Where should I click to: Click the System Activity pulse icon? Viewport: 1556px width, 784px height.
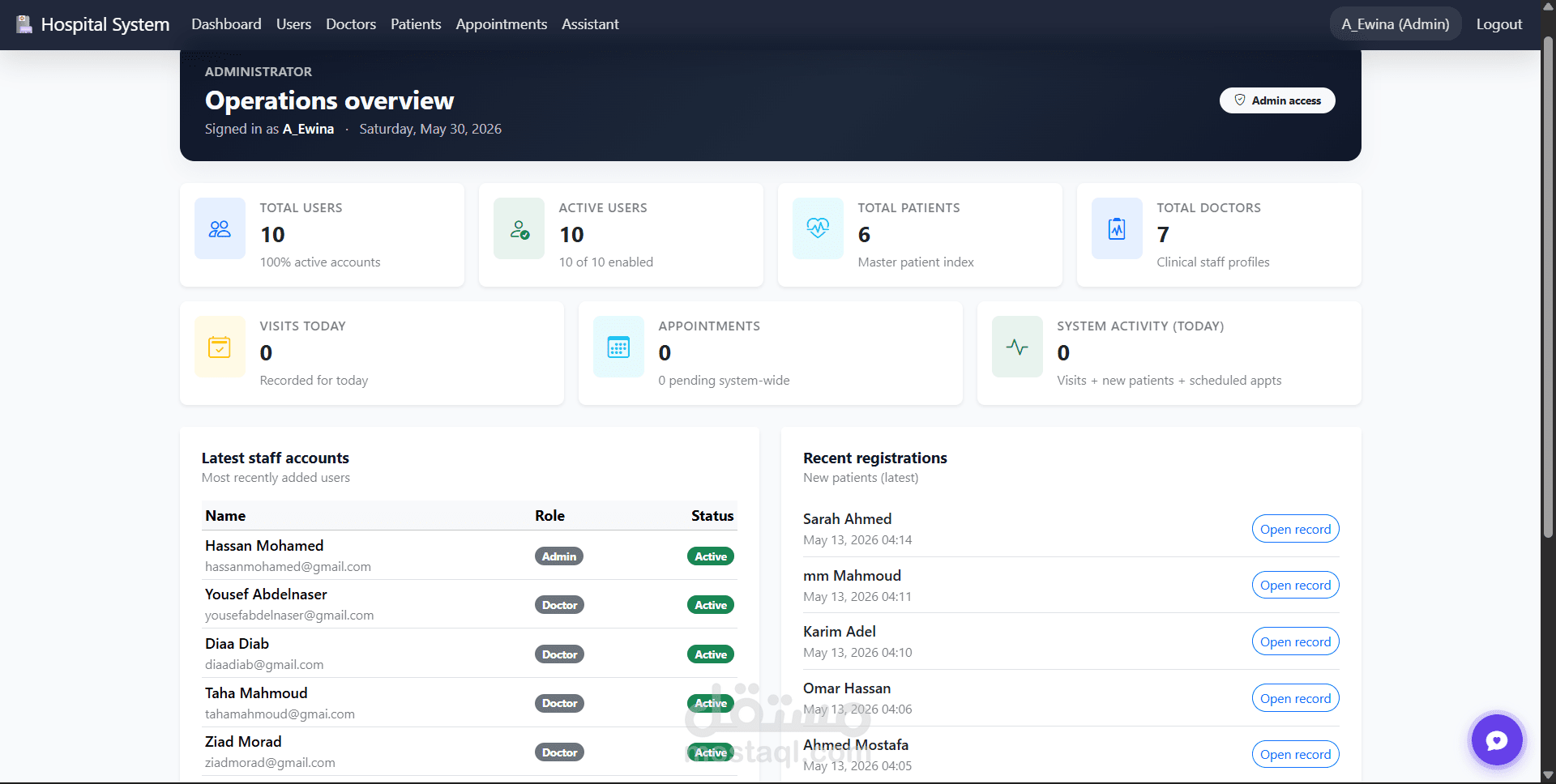click(x=1017, y=347)
